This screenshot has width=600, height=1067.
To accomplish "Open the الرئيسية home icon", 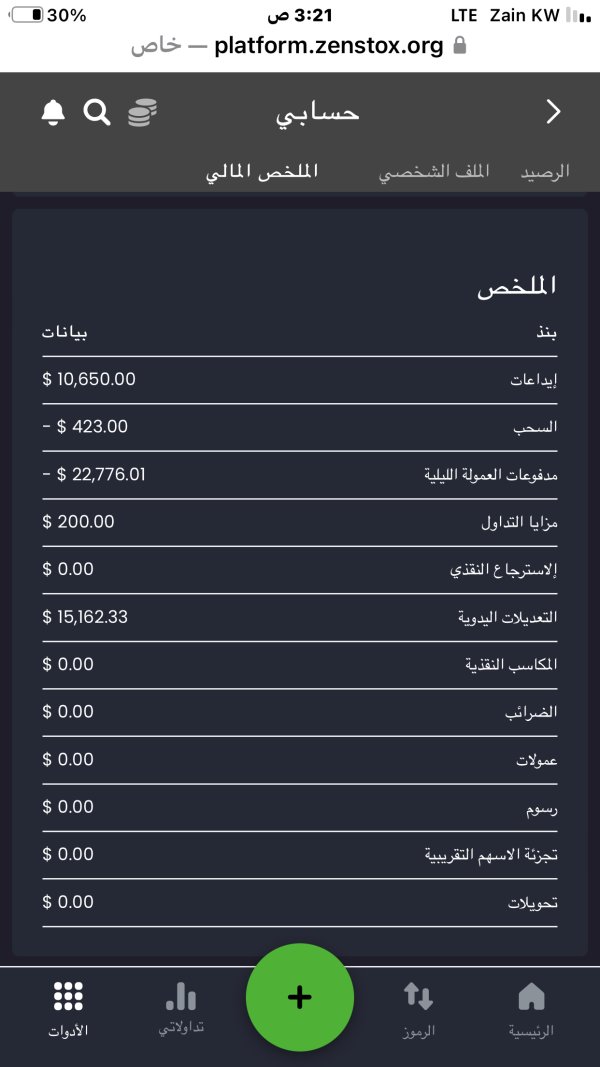I will (531, 996).
